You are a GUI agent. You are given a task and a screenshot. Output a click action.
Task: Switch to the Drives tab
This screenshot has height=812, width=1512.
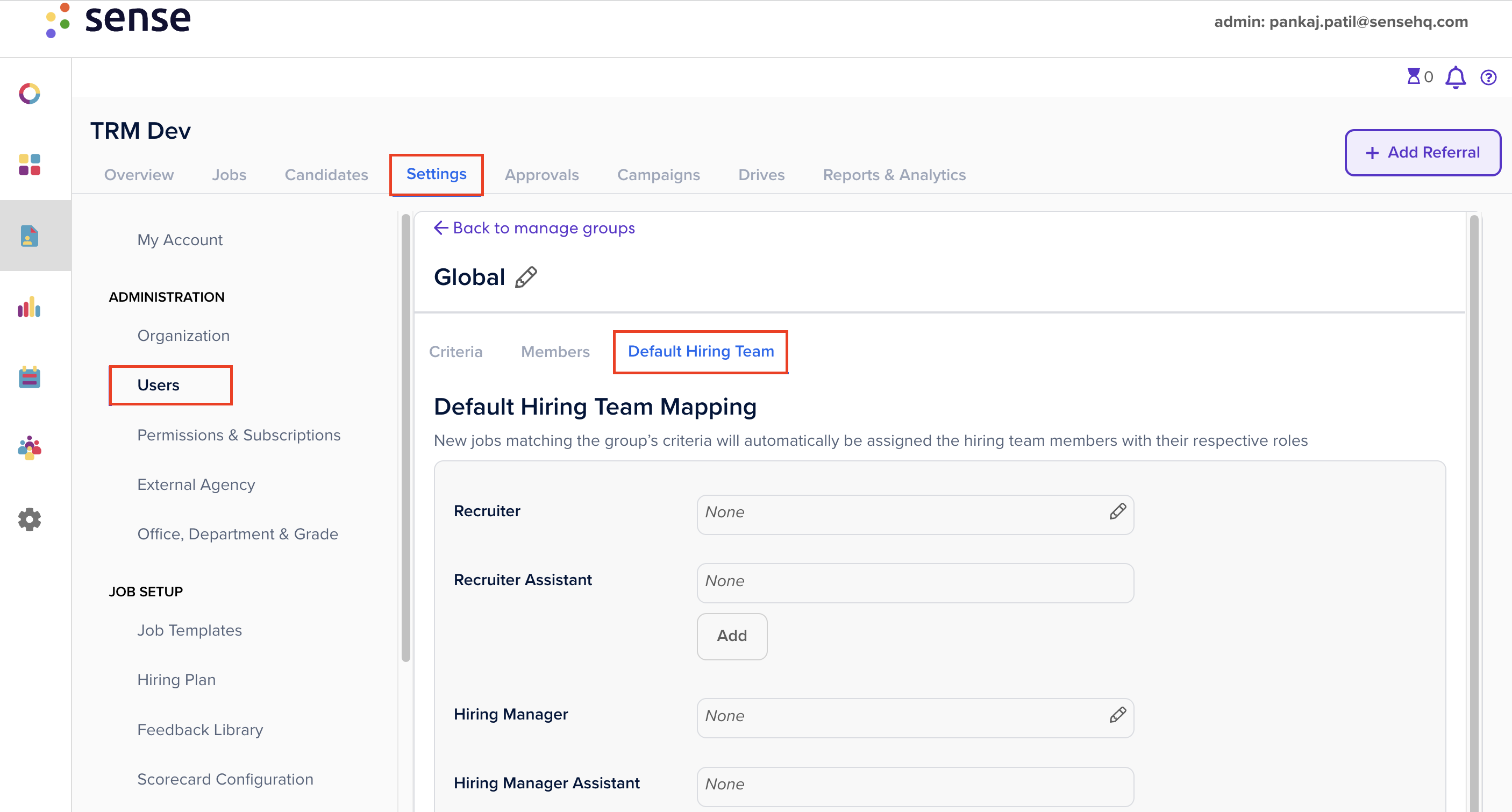pos(761,175)
